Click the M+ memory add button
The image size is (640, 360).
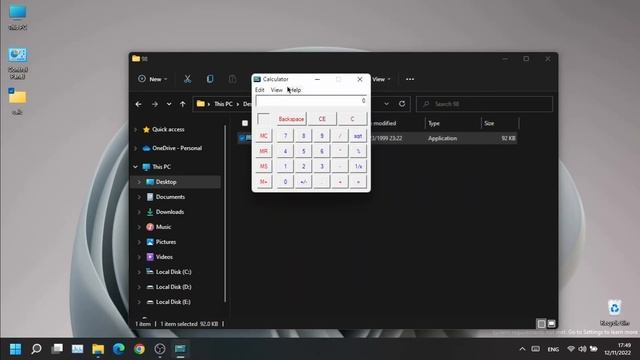pyautogui.click(x=264, y=182)
